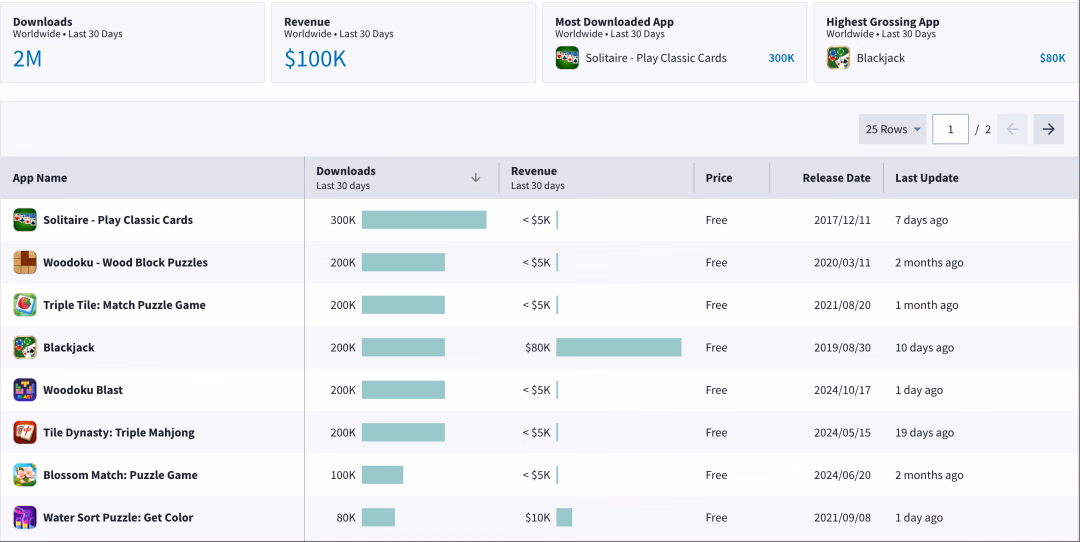Click $80K value in Highest Grossing card

[x=1052, y=58]
